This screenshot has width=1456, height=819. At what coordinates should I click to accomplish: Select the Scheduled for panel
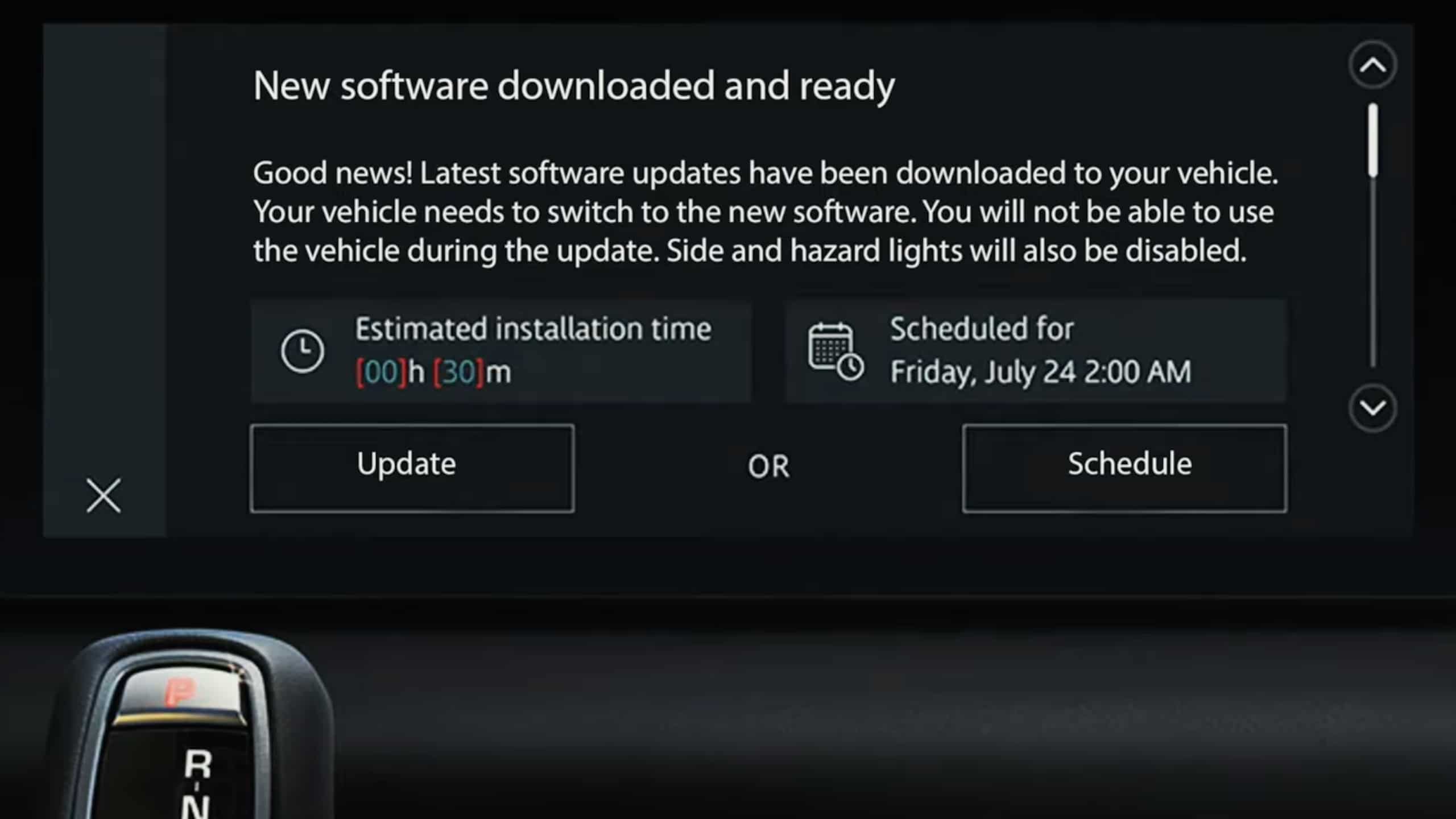(1036, 351)
